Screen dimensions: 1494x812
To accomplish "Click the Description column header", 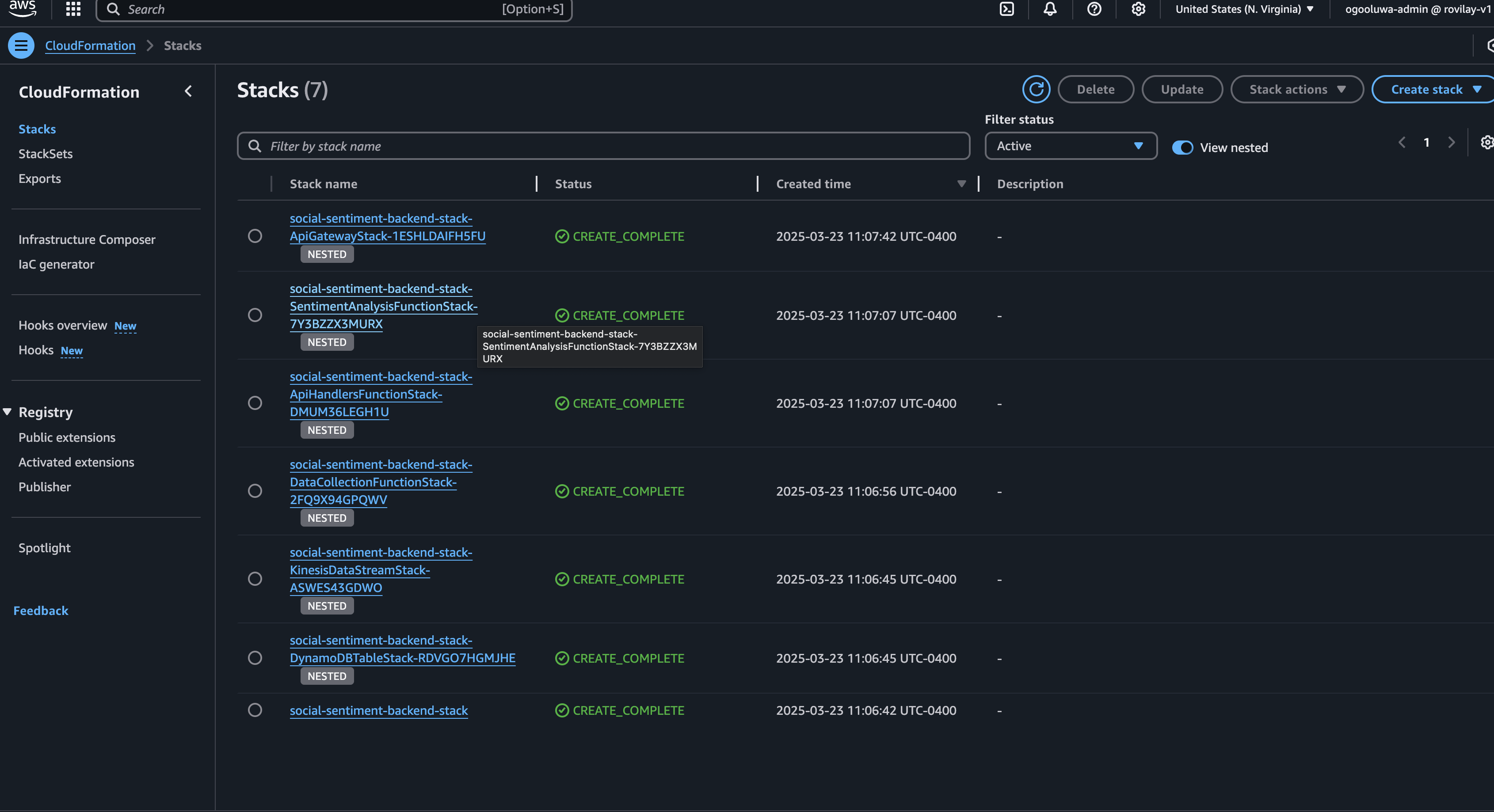I will point(1030,184).
